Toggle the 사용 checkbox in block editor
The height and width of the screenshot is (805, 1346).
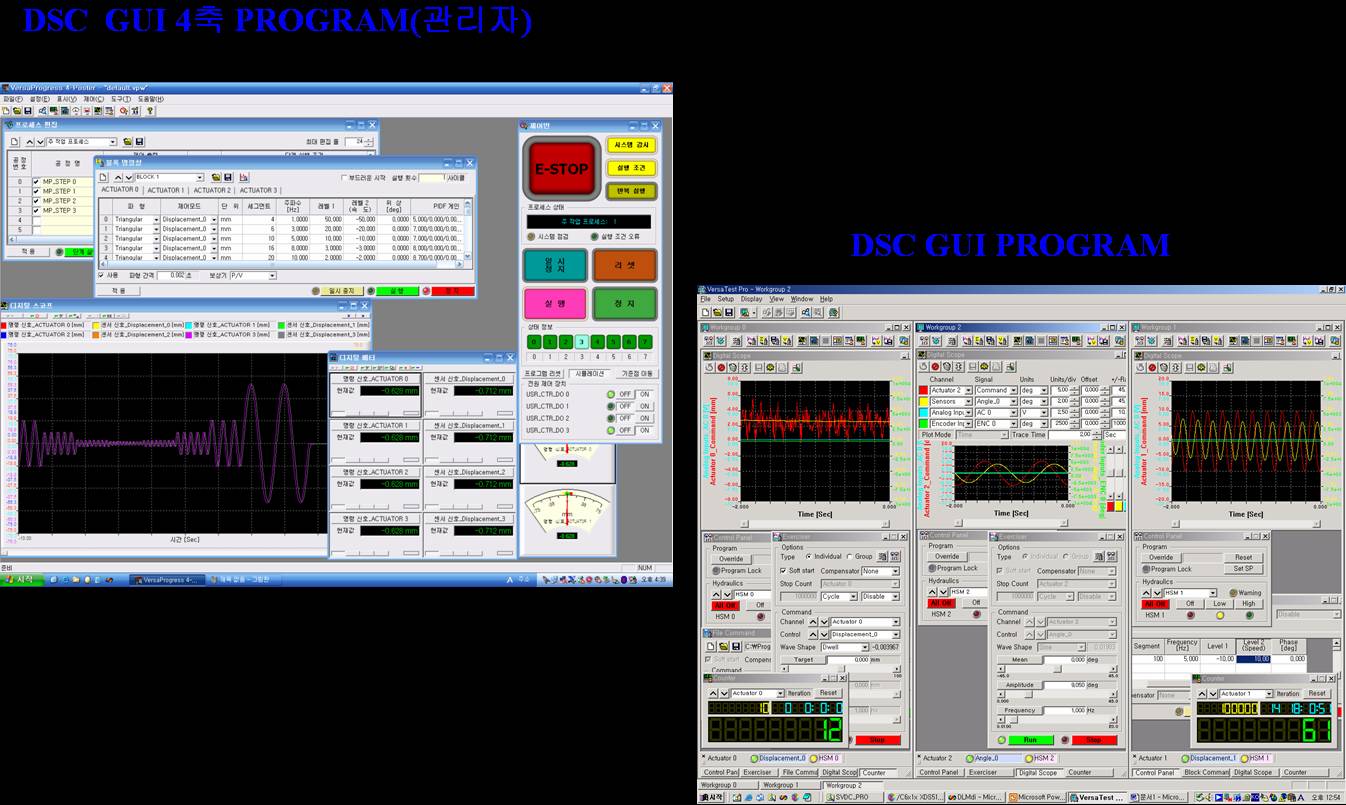(x=101, y=275)
